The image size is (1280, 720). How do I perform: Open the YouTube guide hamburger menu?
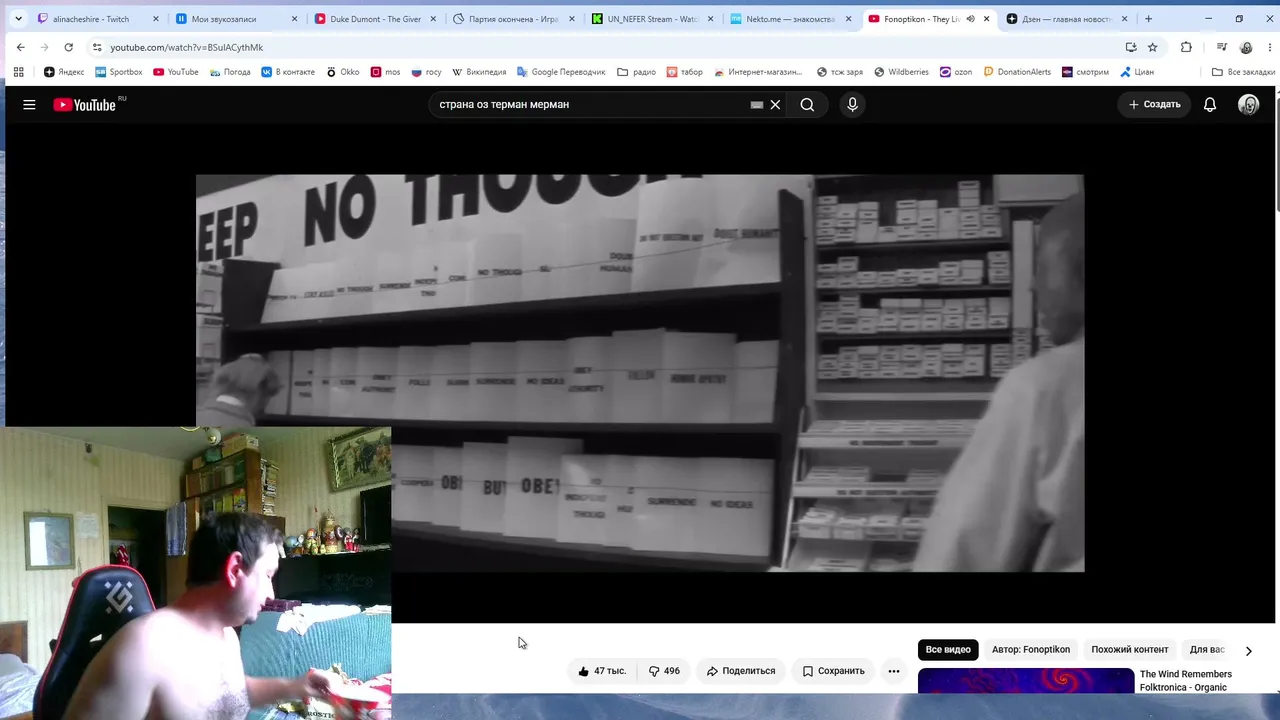(29, 104)
